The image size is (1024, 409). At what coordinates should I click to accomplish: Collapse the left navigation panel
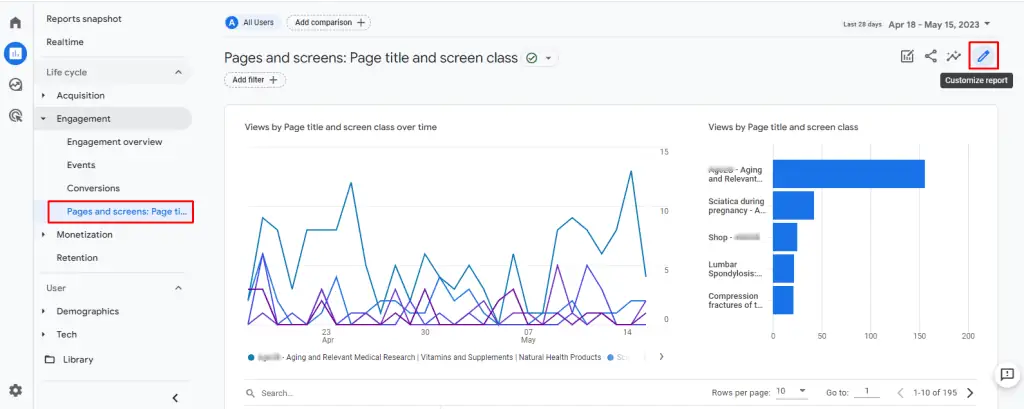[175, 398]
